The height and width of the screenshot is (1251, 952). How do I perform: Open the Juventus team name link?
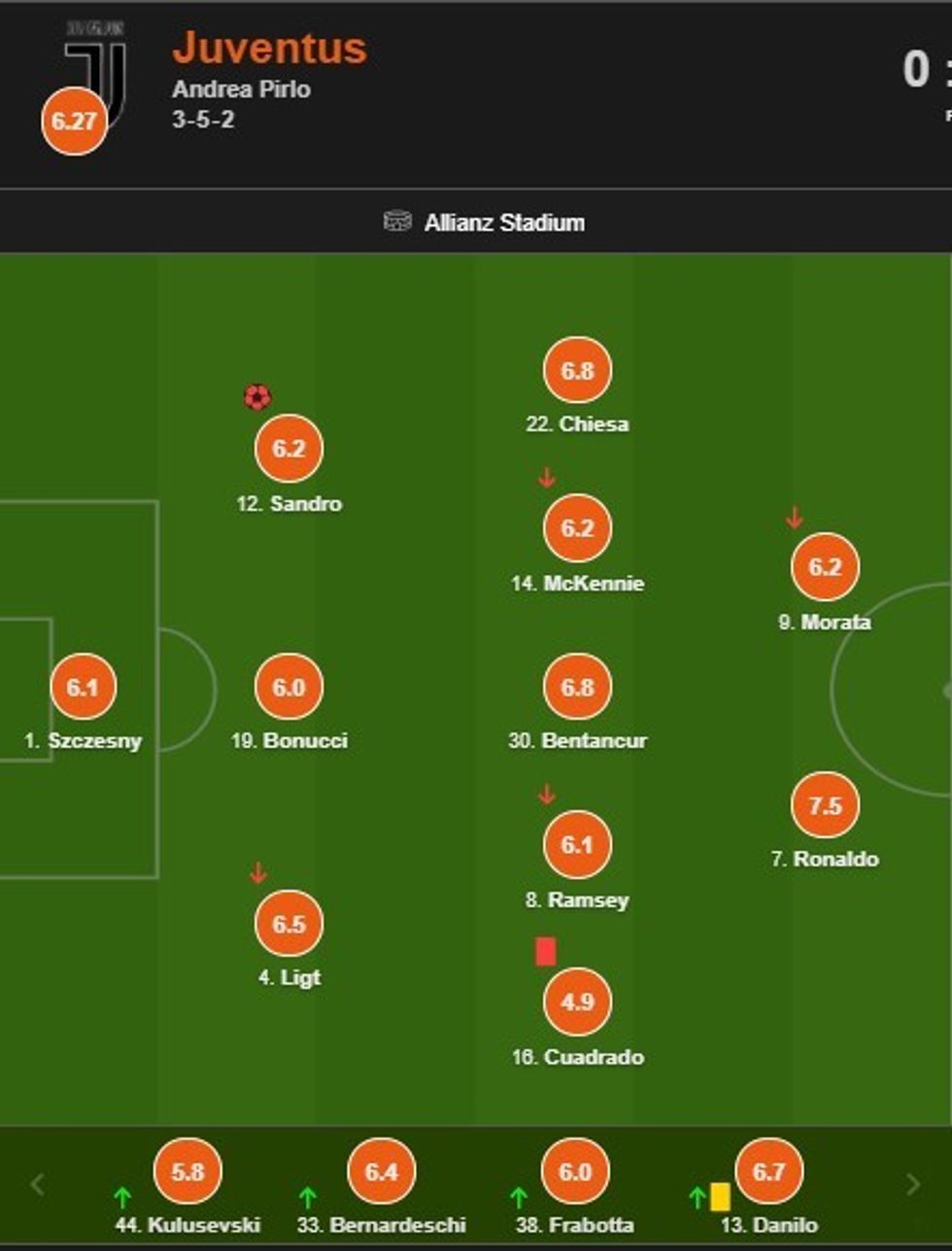pyautogui.click(x=269, y=49)
